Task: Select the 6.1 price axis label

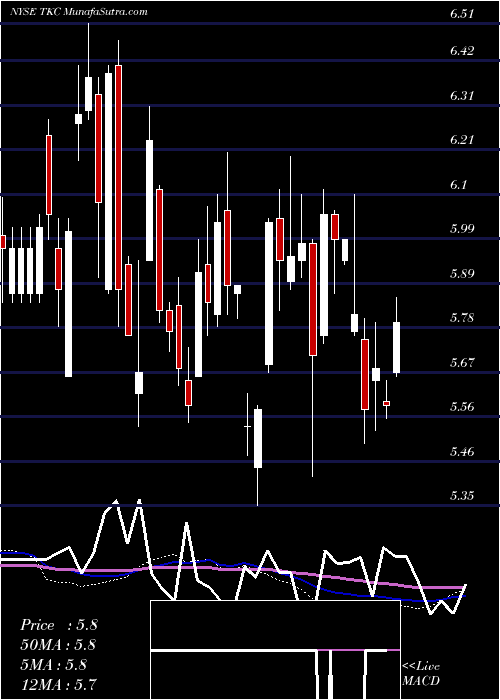Action: [458, 185]
